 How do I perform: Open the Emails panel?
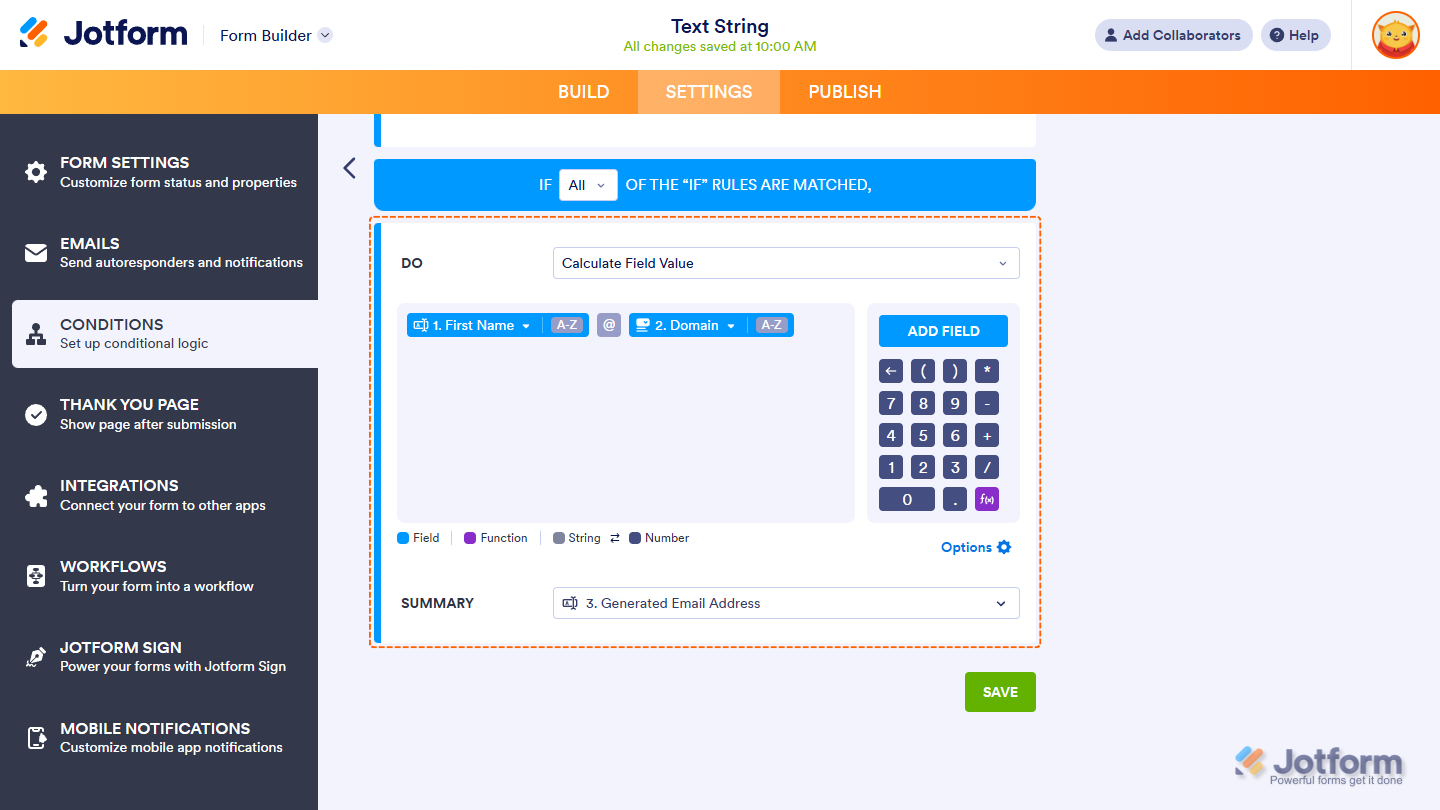(x=89, y=252)
